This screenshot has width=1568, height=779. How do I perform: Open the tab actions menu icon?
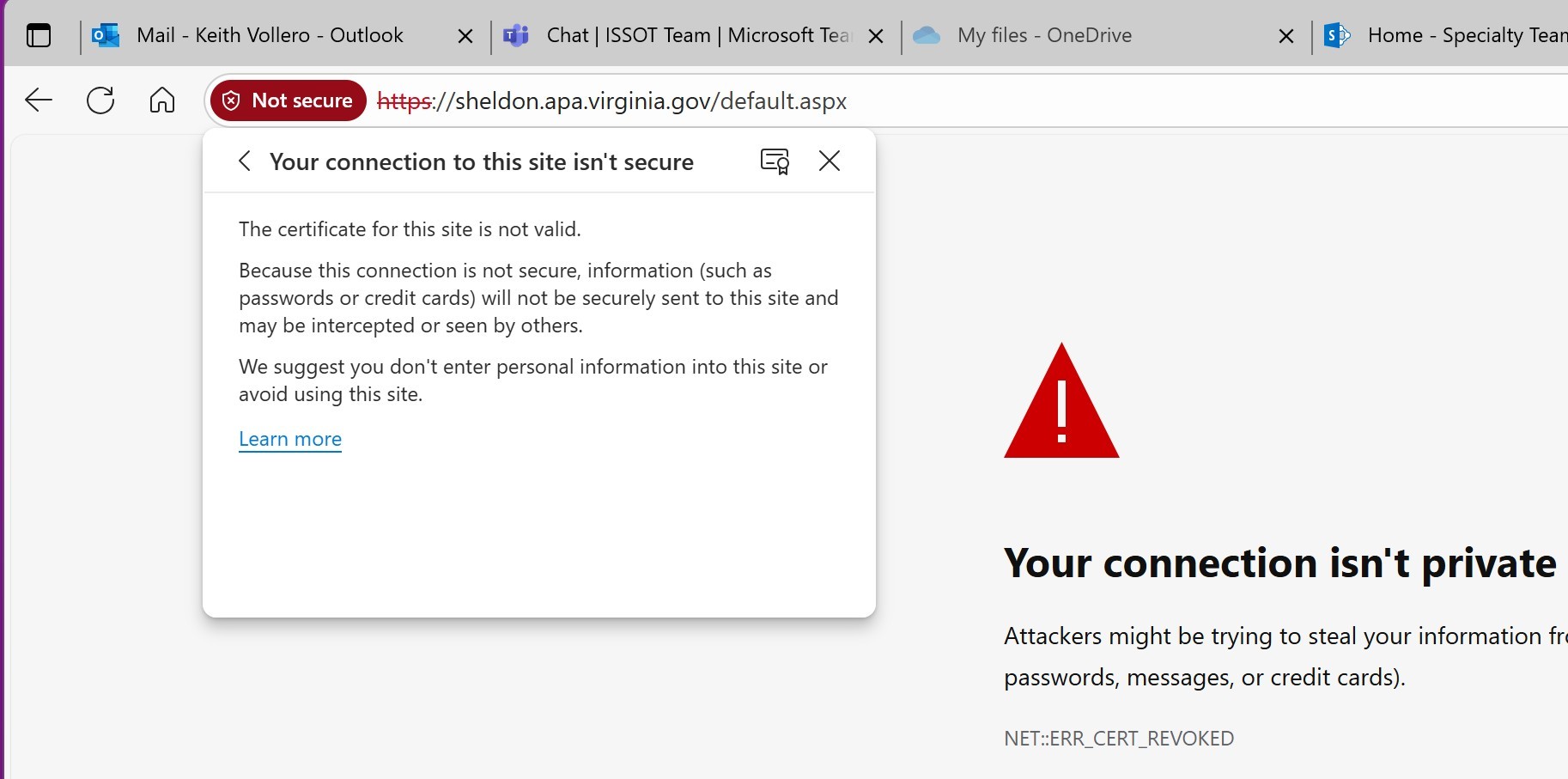39,35
